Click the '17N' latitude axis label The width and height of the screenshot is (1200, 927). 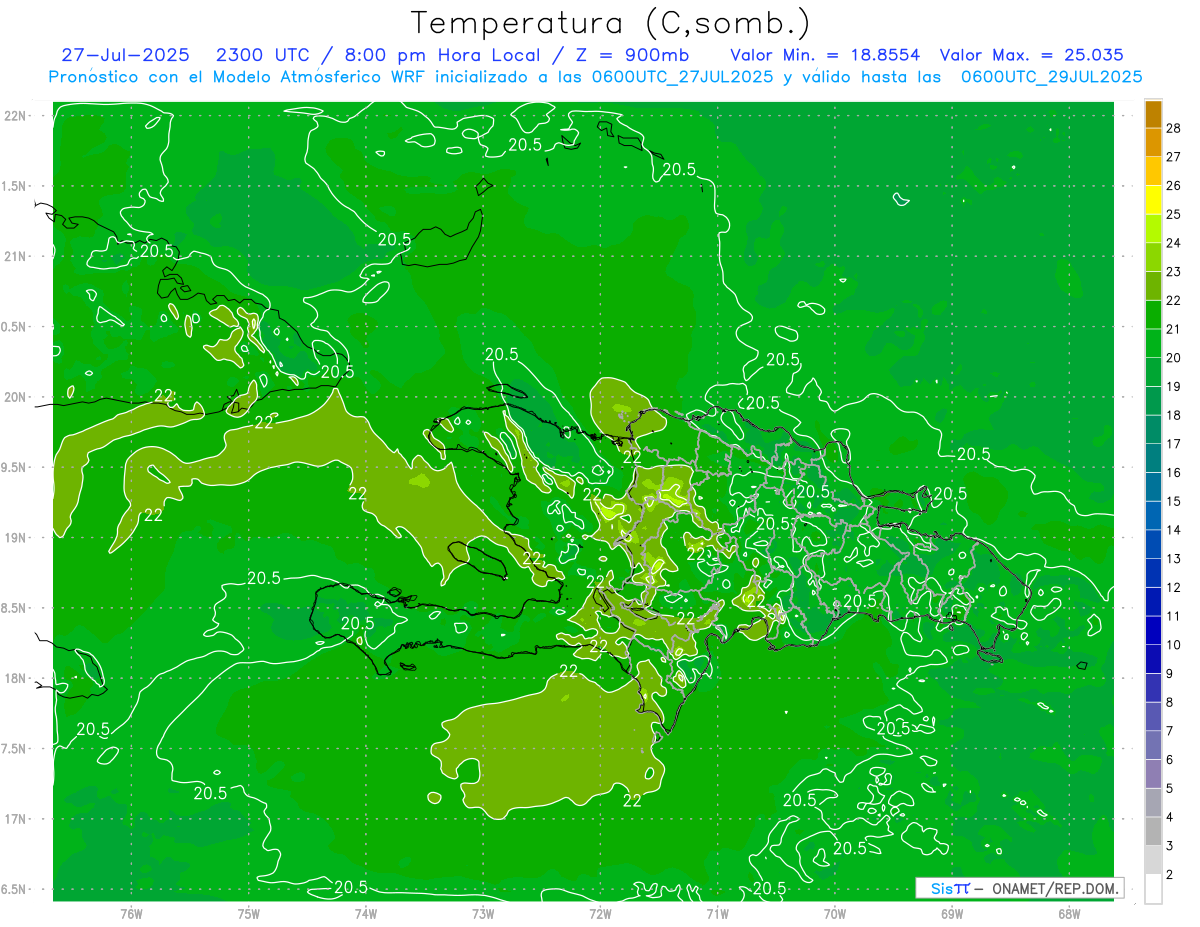[16, 820]
